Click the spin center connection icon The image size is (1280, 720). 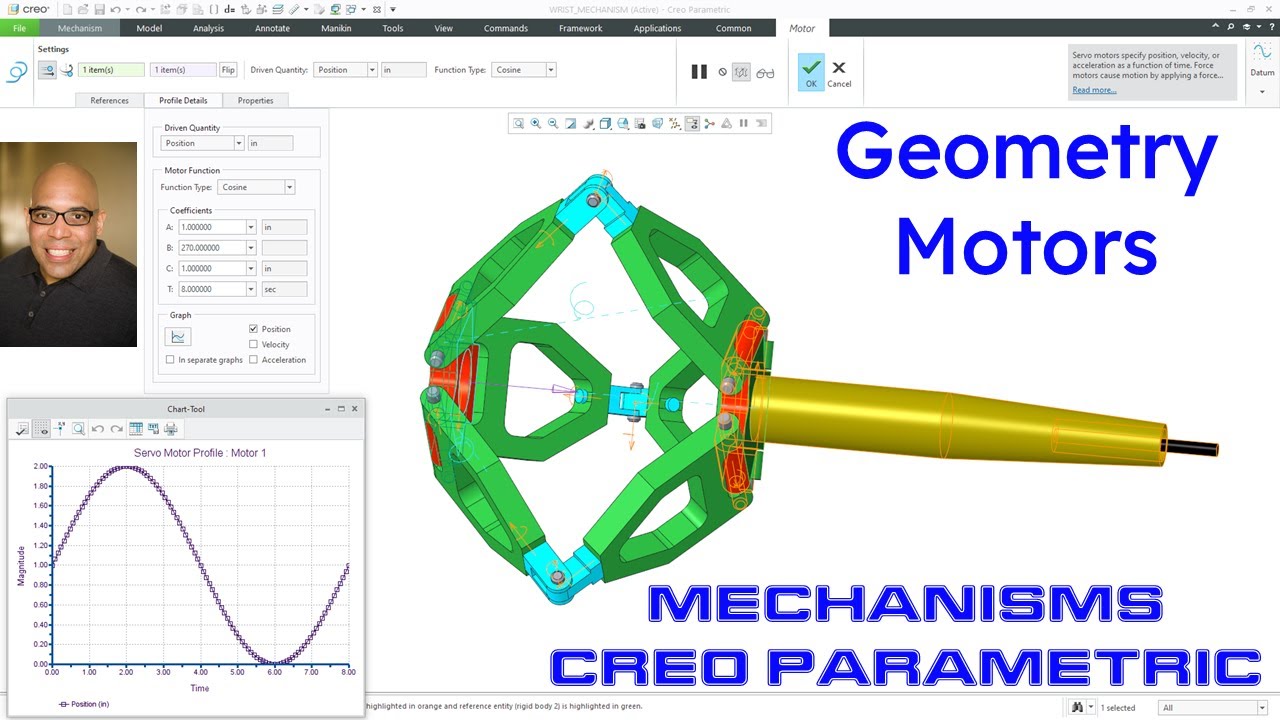tap(710, 124)
